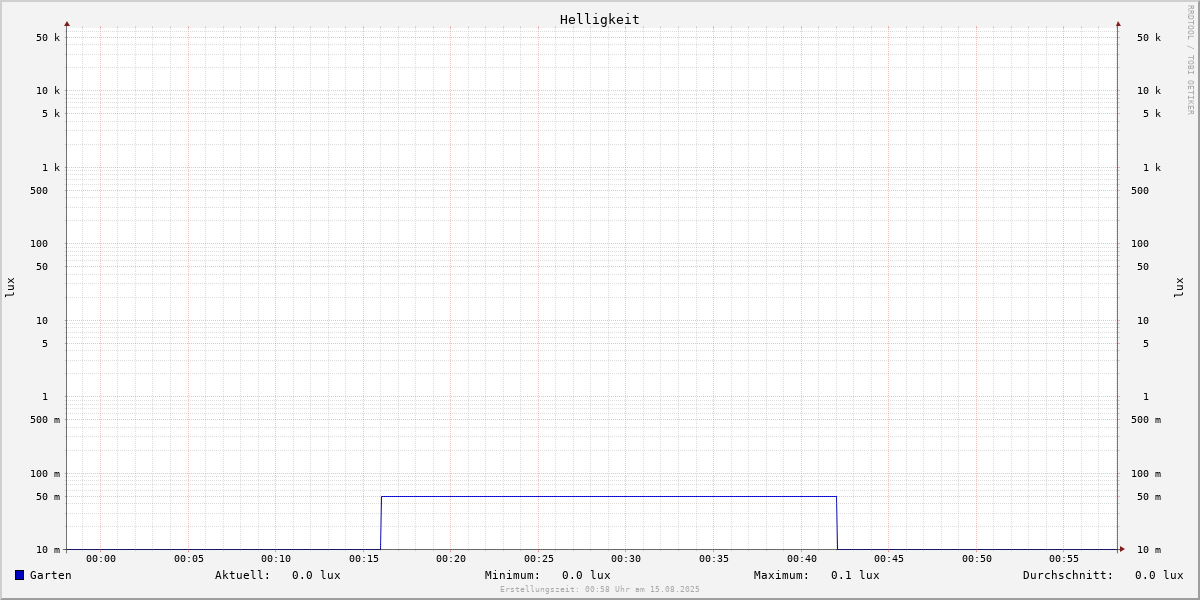Select "50 m" on the left axis
The image size is (1200, 600).
(48, 497)
